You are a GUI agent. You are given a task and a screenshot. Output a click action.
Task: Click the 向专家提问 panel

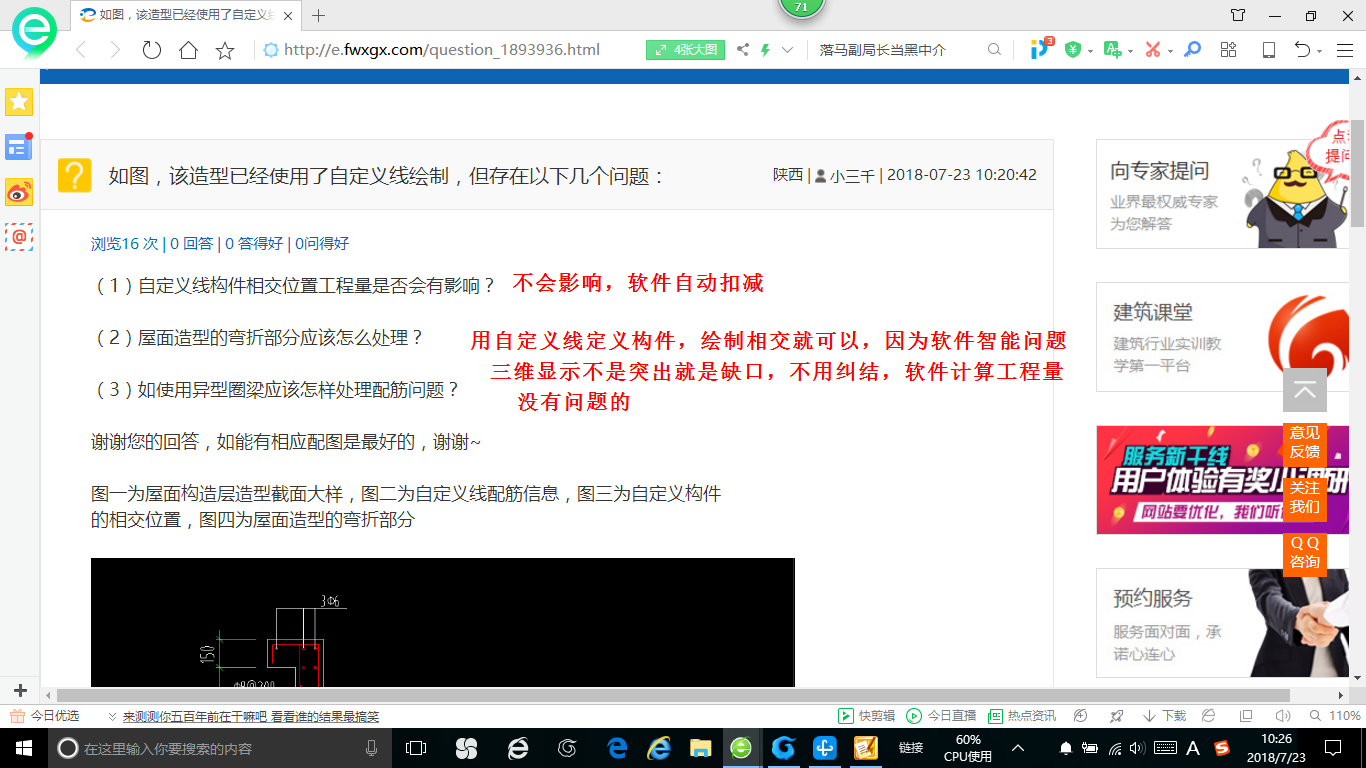(x=1222, y=193)
